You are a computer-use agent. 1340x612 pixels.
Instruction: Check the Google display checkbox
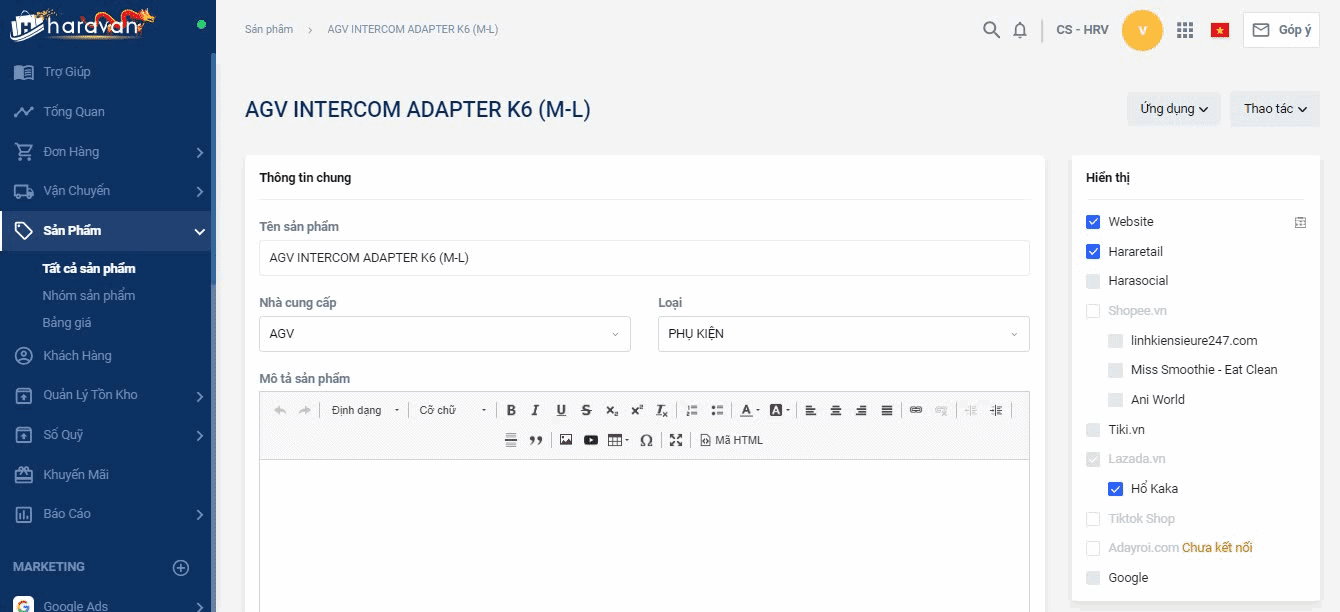[1093, 578]
